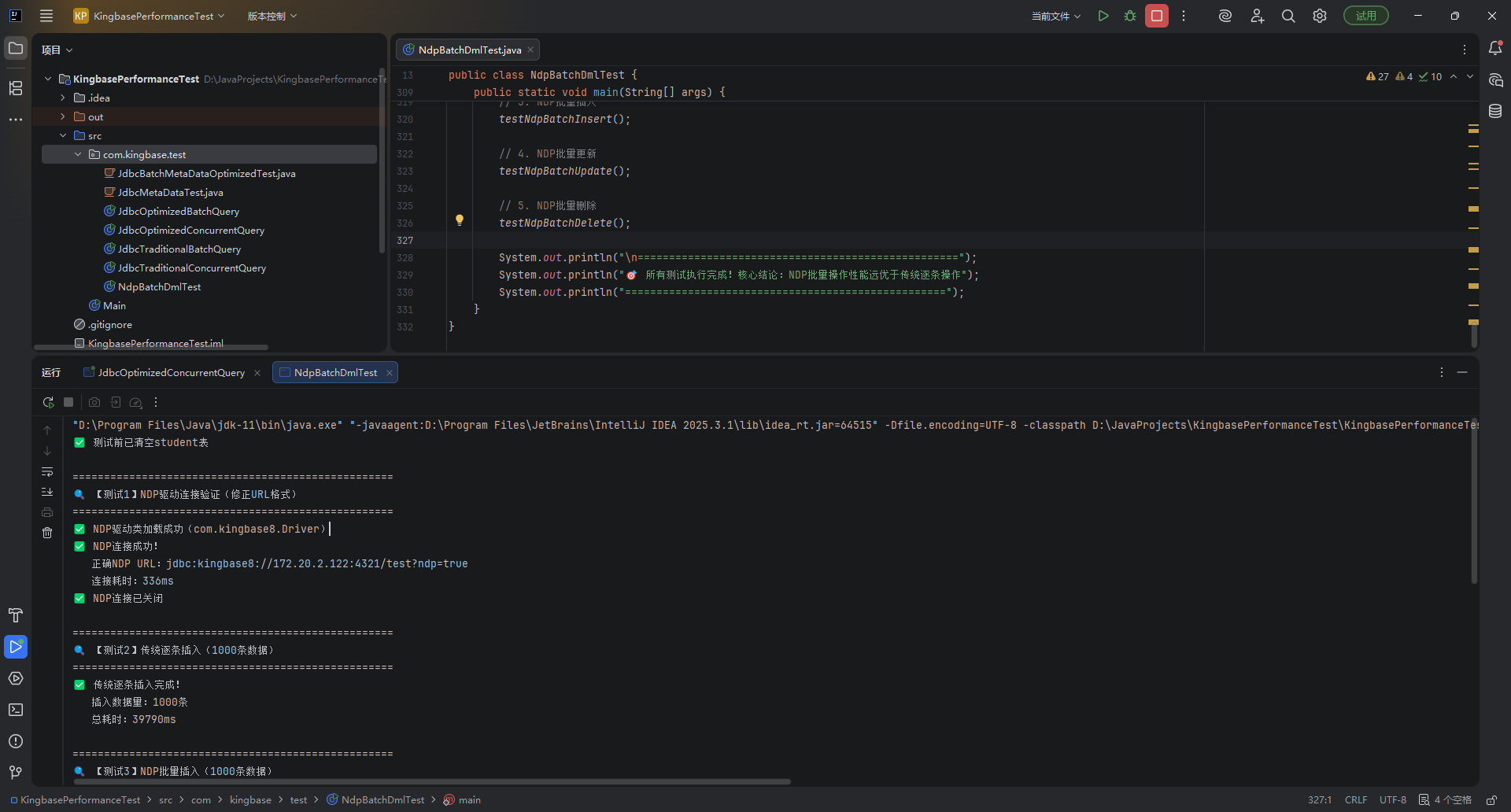Open the Terminal tool window

tap(16, 710)
